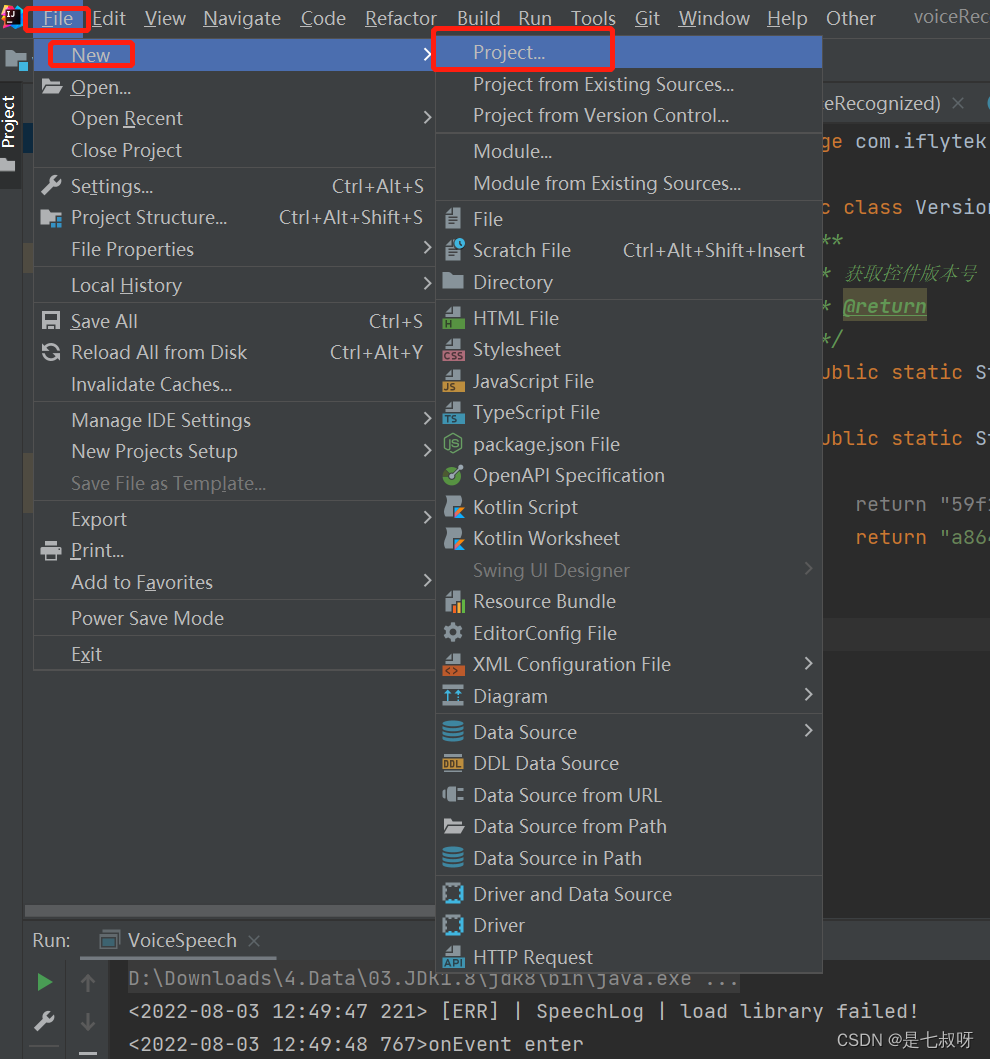Choose Project from Existing Sources...
The image size is (990, 1059).
pos(629,84)
